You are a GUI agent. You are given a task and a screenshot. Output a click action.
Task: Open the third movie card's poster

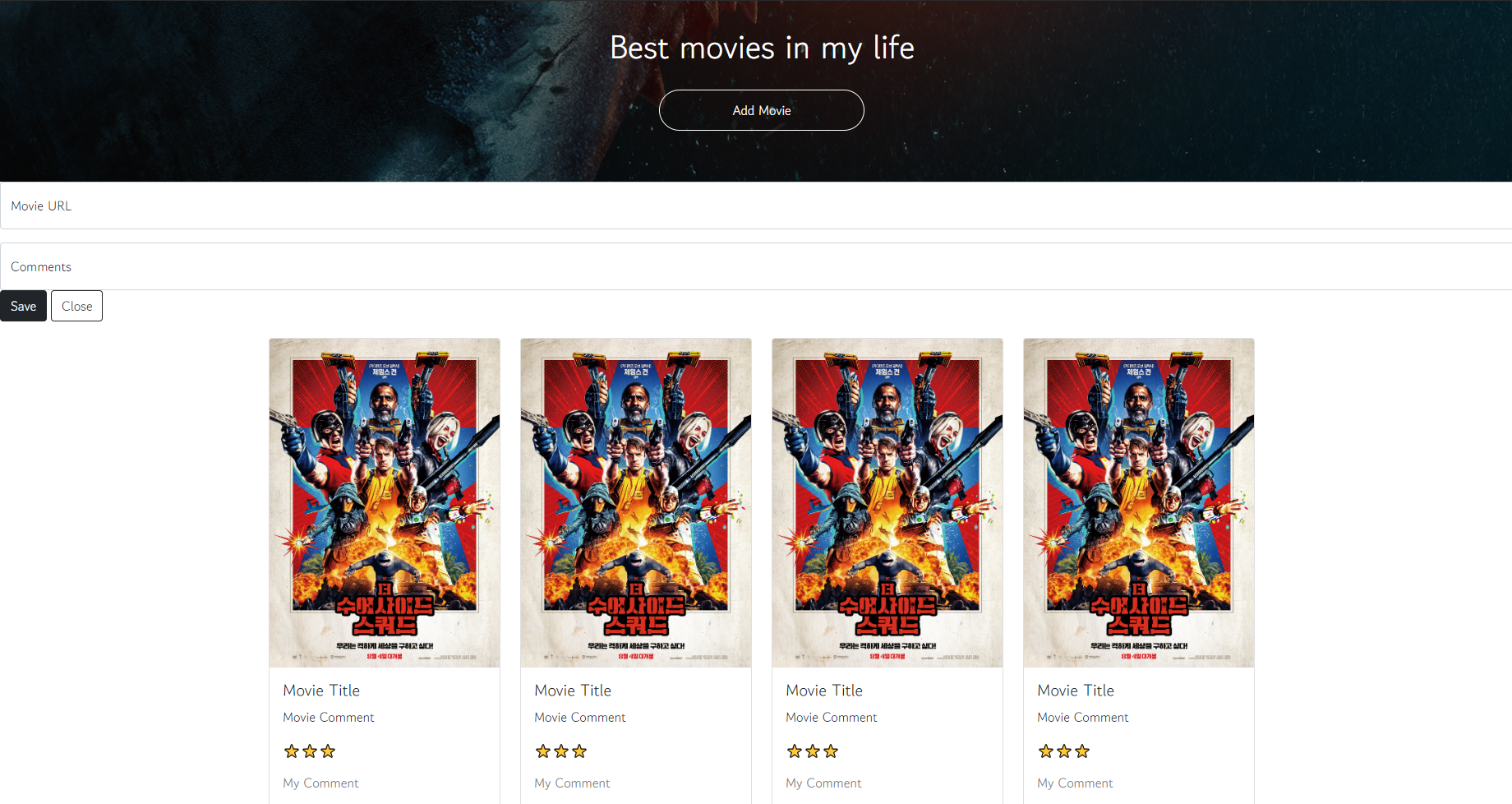pos(887,502)
